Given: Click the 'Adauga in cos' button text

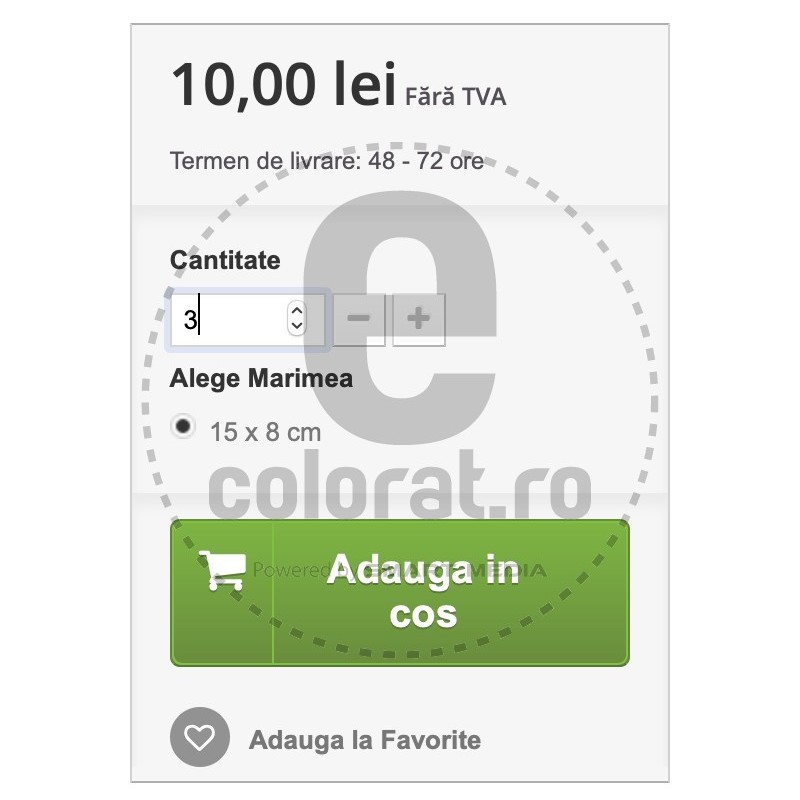Looking at the screenshot, I should tap(423, 591).
